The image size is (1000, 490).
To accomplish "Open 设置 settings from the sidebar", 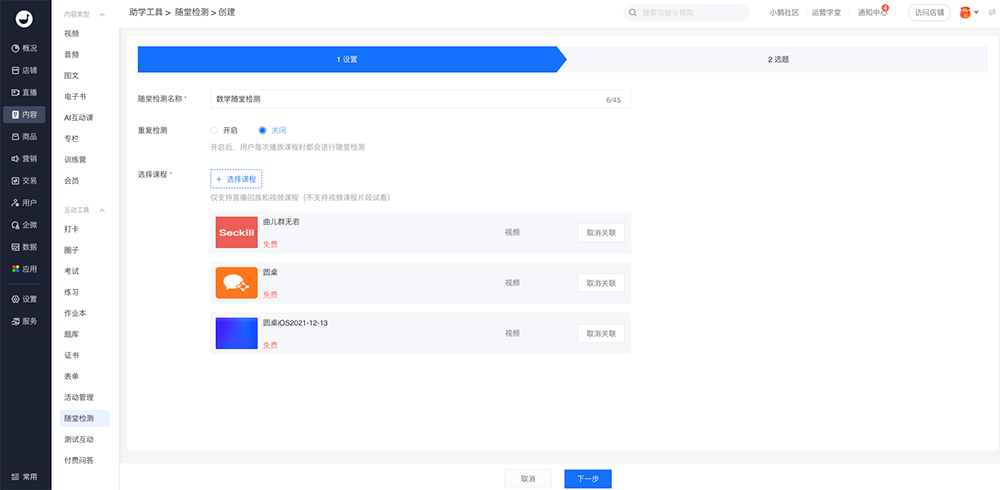I will coord(15,299).
